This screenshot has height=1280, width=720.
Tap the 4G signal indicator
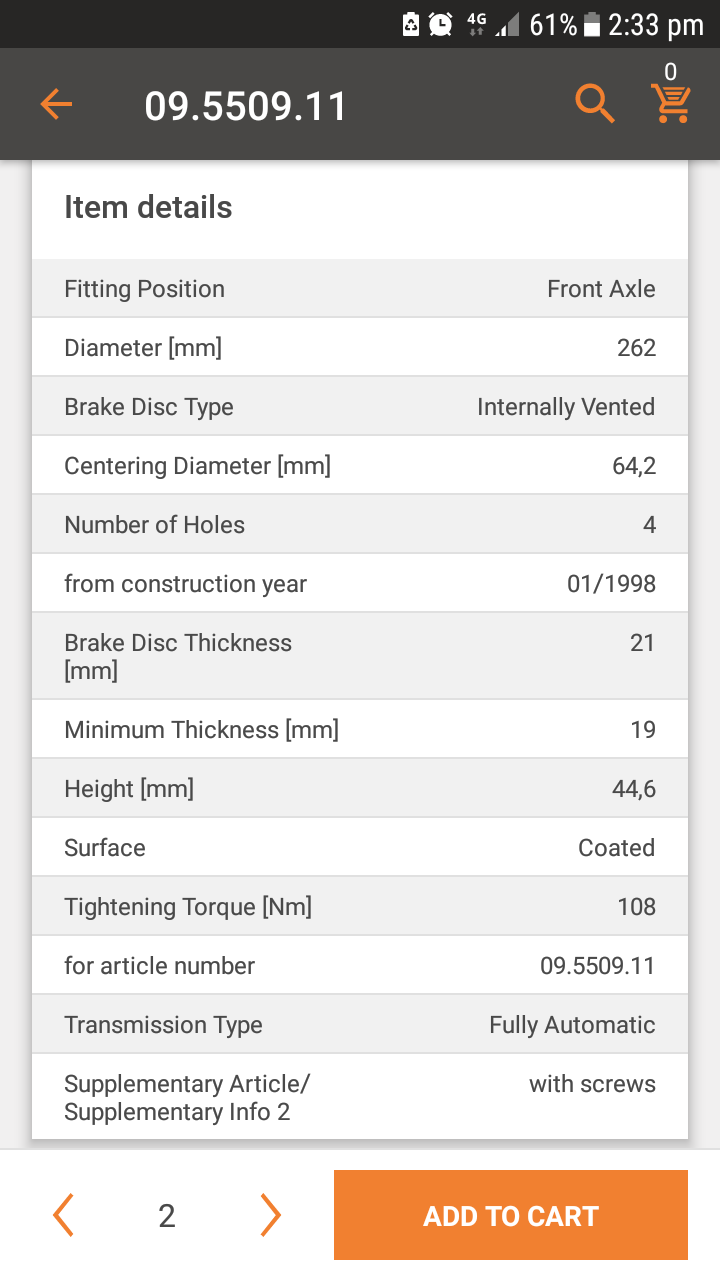pyautogui.click(x=476, y=25)
